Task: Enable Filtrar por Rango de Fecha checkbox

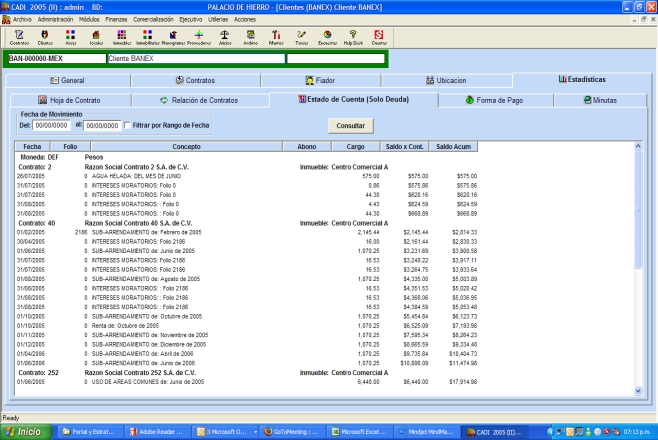Action: coord(127,125)
